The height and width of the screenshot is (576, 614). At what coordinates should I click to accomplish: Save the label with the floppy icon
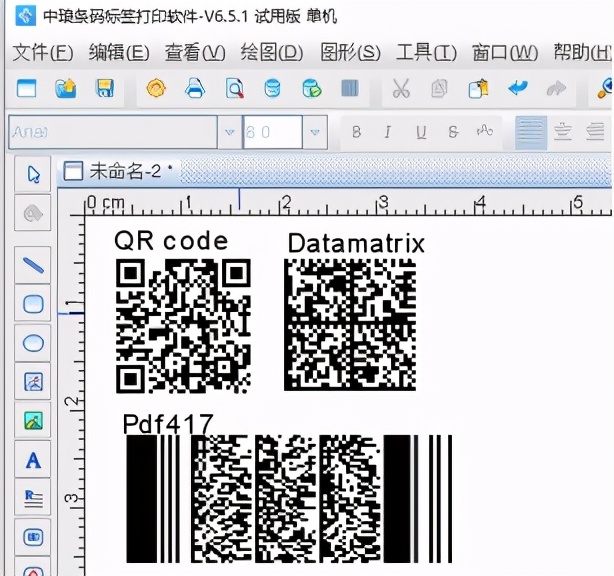point(105,88)
